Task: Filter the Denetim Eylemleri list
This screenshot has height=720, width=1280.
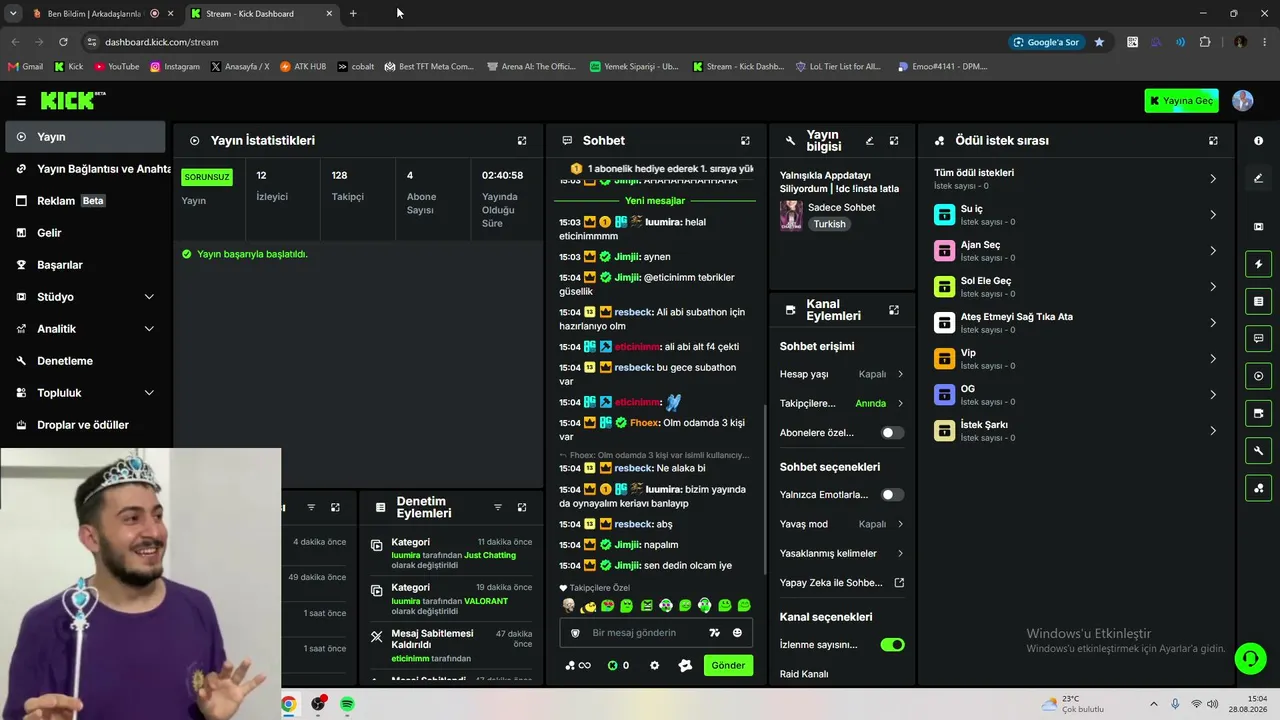Action: coord(497,507)
